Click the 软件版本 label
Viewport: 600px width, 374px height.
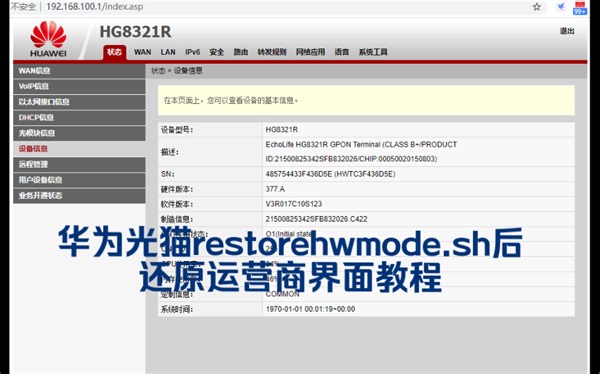coord(177,204)
